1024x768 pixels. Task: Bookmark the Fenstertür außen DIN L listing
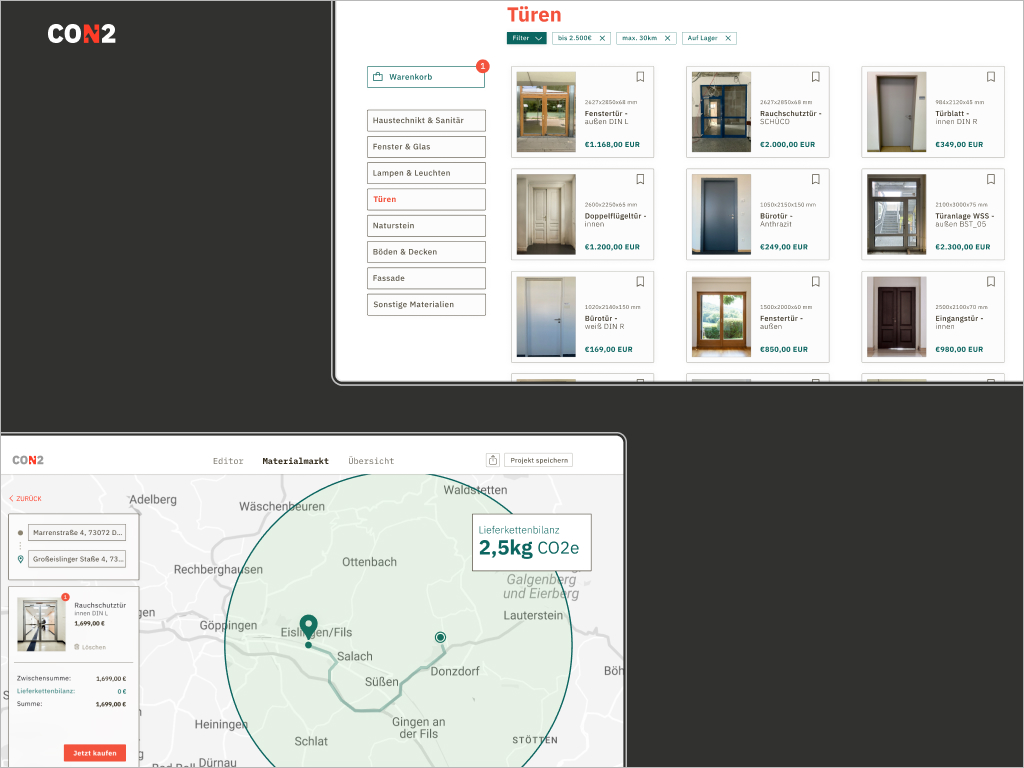[640, 77]
